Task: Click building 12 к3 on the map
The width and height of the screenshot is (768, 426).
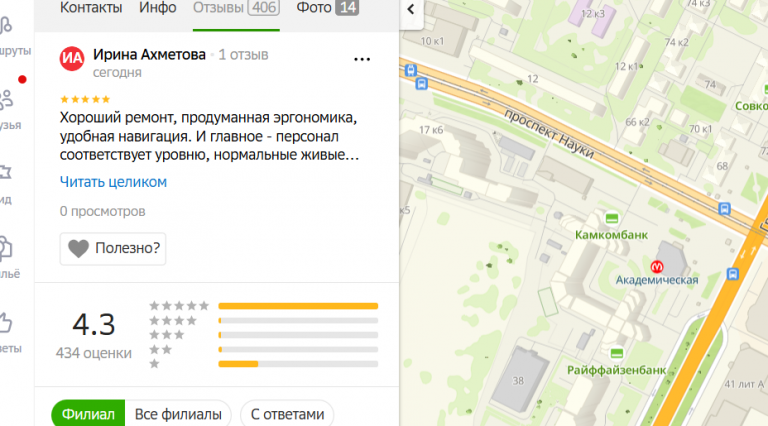Action: tap(593, 14)
